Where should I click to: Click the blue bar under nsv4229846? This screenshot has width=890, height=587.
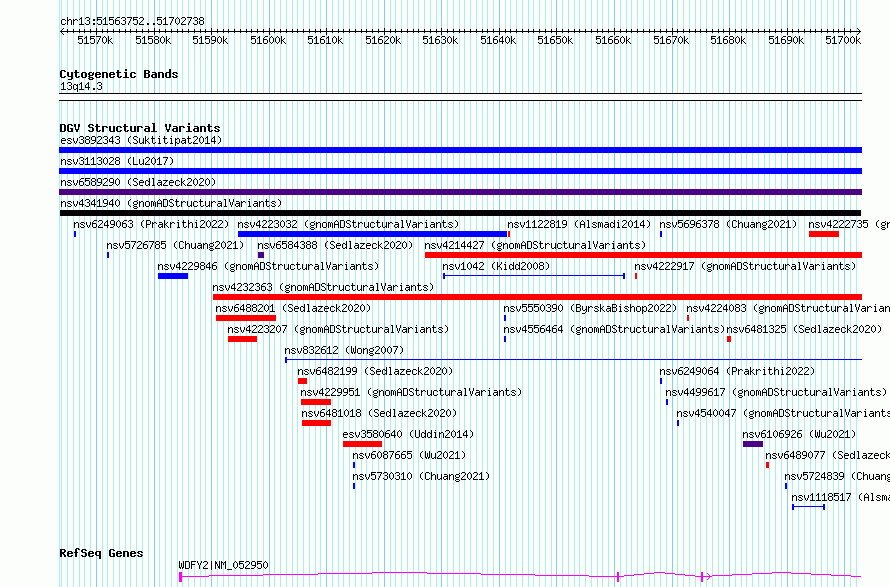click(x=173, y=276)
